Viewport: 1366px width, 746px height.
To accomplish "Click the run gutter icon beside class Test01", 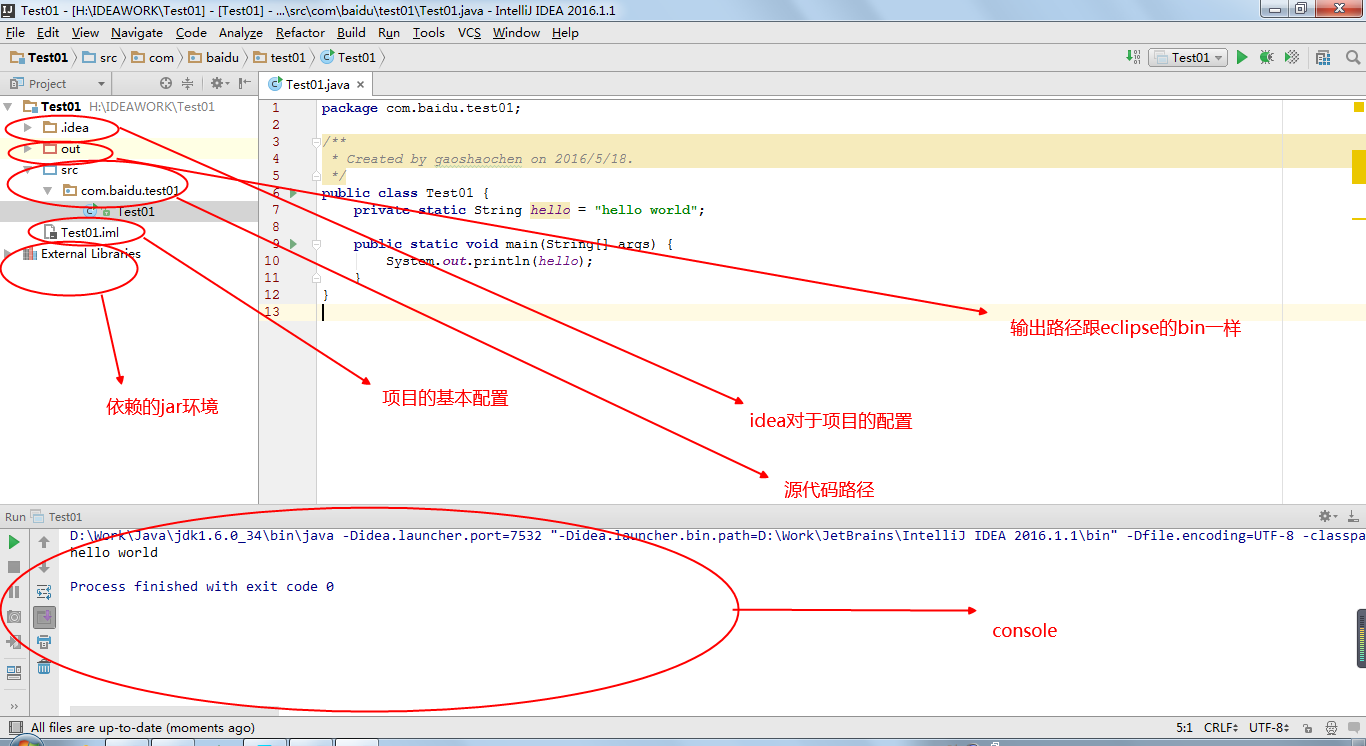I will pyautogui.click(x=293, y=193).
